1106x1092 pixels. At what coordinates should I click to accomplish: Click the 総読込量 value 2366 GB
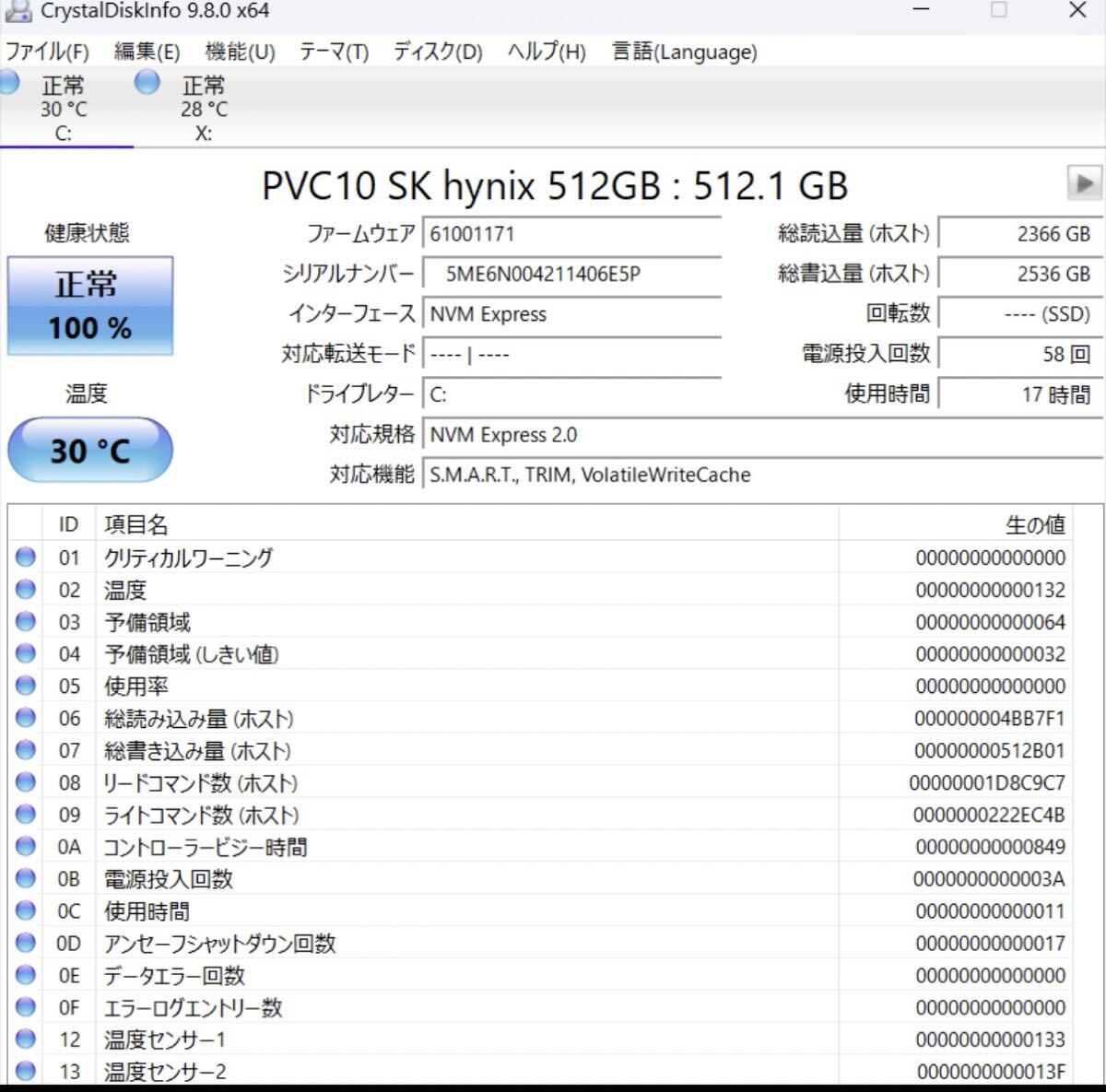point(1020,234)
